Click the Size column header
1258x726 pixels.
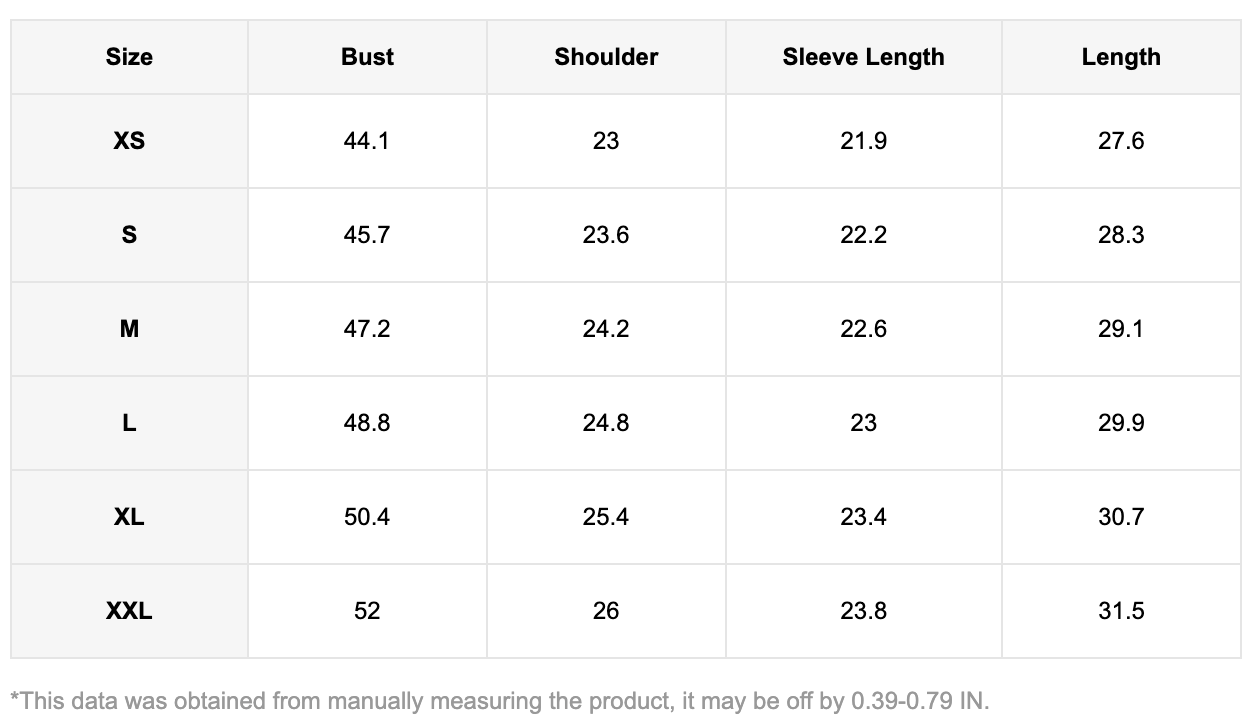tap(129, 57)
